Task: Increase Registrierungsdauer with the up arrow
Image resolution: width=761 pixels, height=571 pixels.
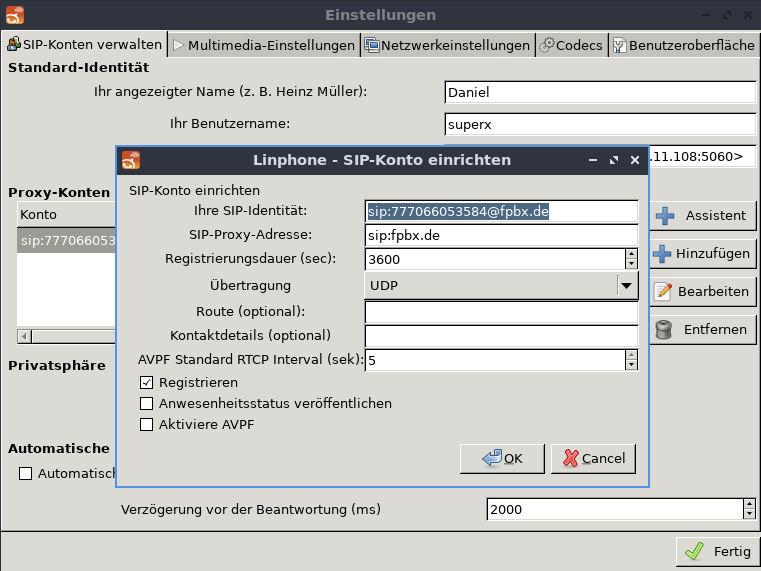Action: click(631, 254)
